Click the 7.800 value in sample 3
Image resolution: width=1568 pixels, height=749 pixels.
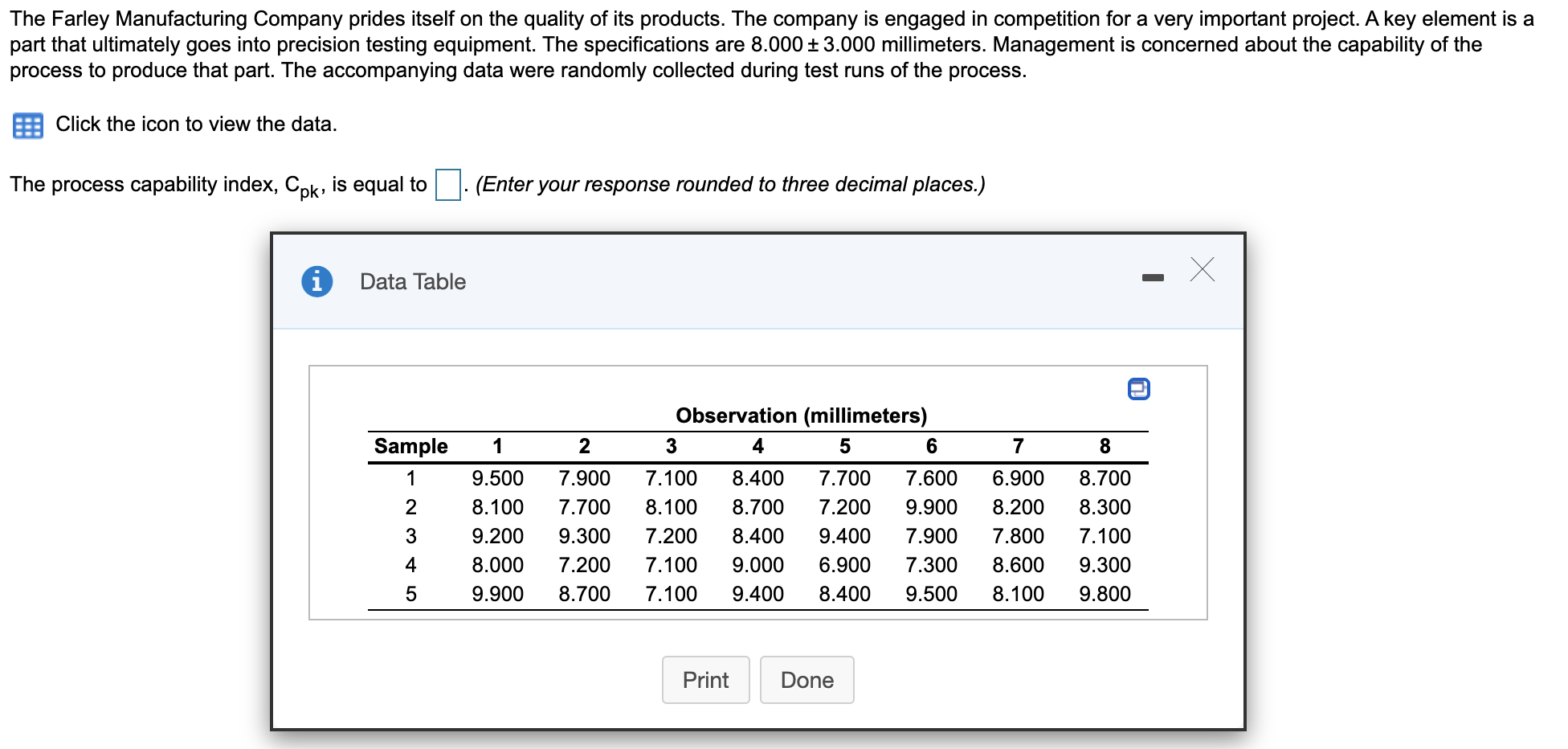(x=1018, y=536)
